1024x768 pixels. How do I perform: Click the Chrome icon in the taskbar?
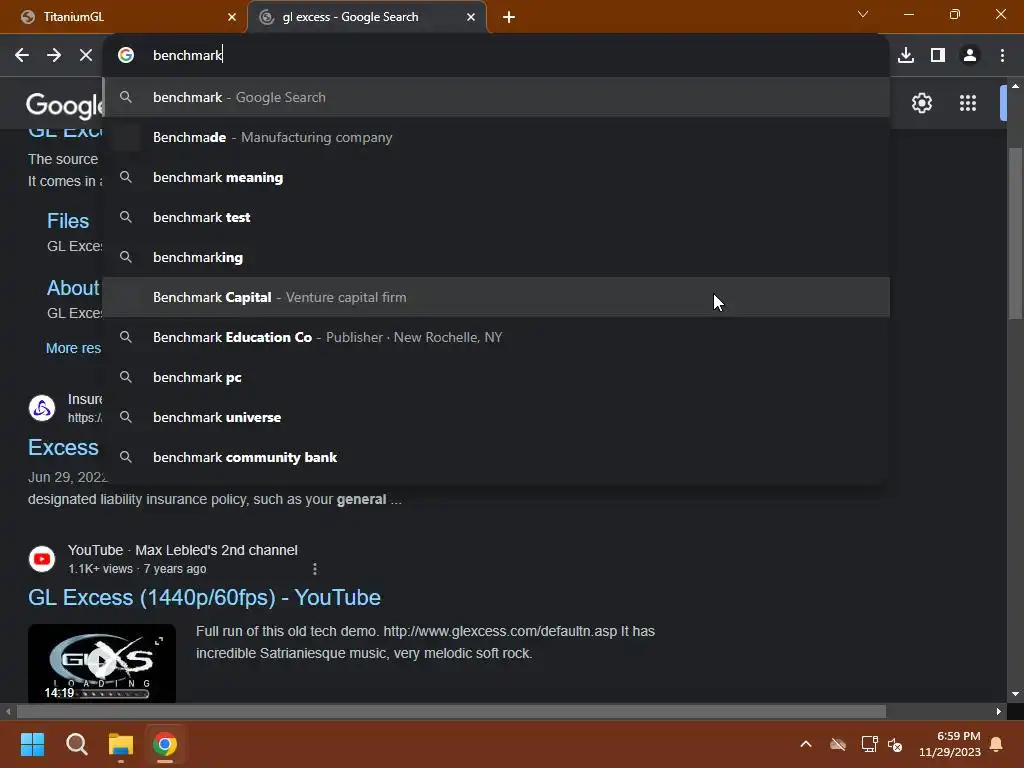(165, 744)
